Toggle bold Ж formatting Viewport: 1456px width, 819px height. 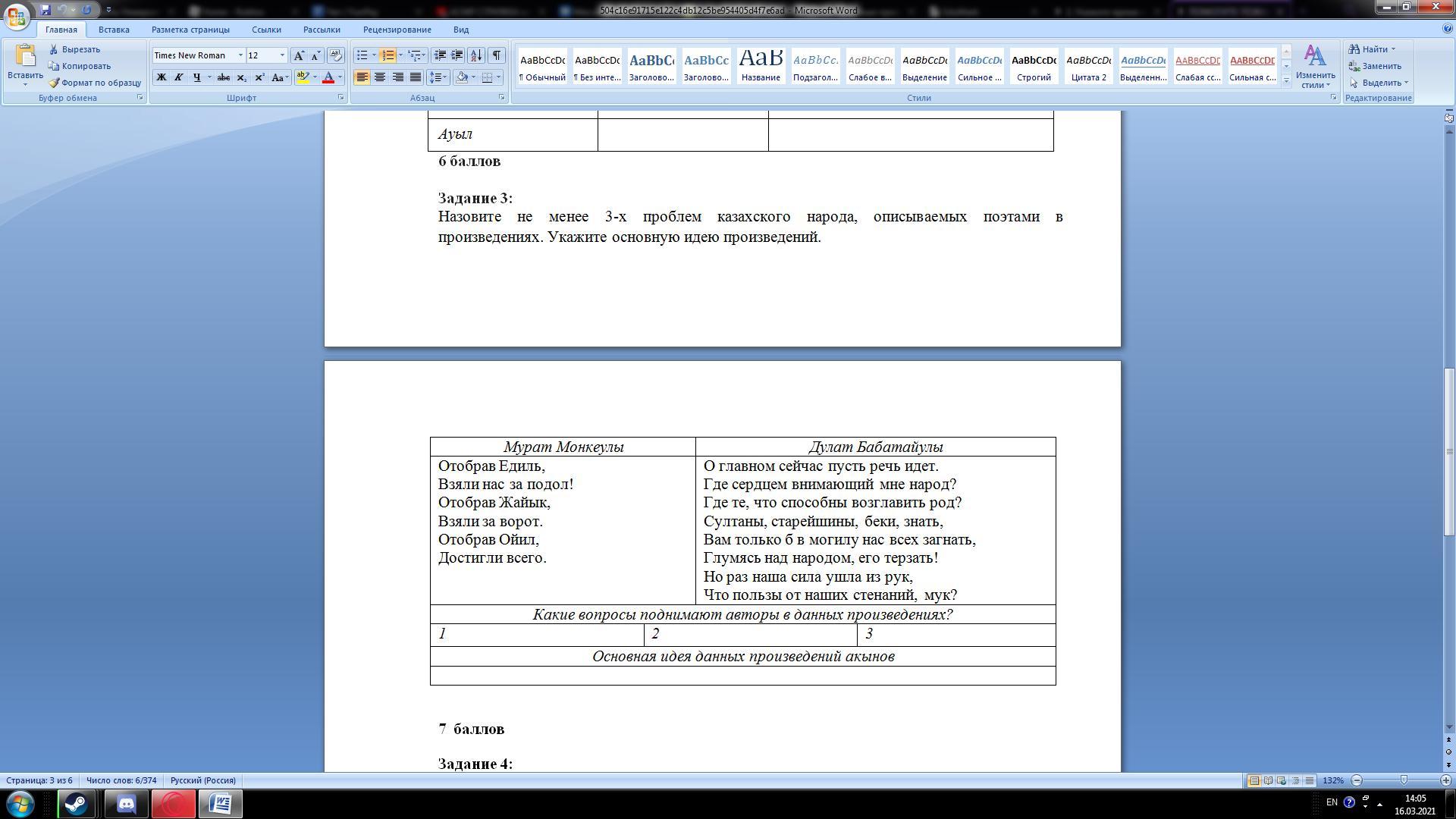click(x=161, y=77)
